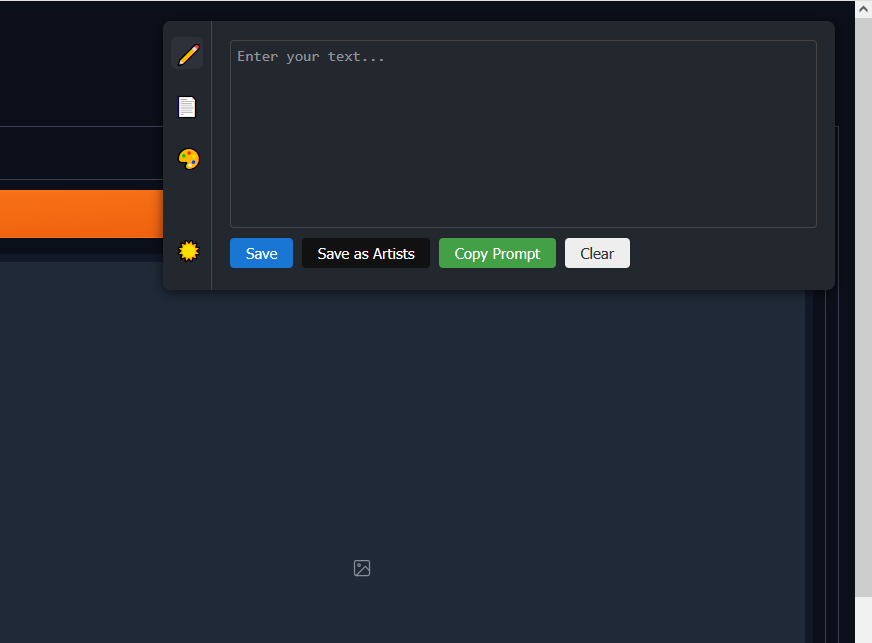Click the green Copy Prompt button
The width and height of the screenshot is (872, 643).
tap(497, 253)
